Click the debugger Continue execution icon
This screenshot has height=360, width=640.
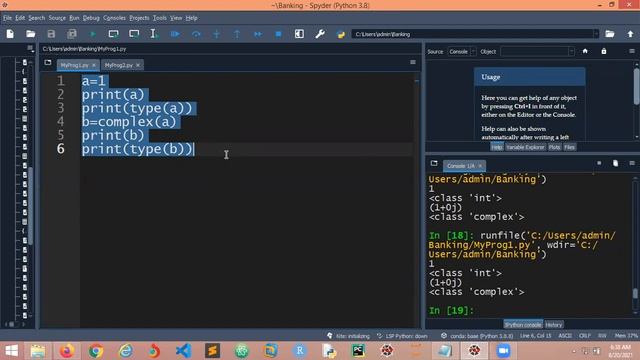pos(258,34)
